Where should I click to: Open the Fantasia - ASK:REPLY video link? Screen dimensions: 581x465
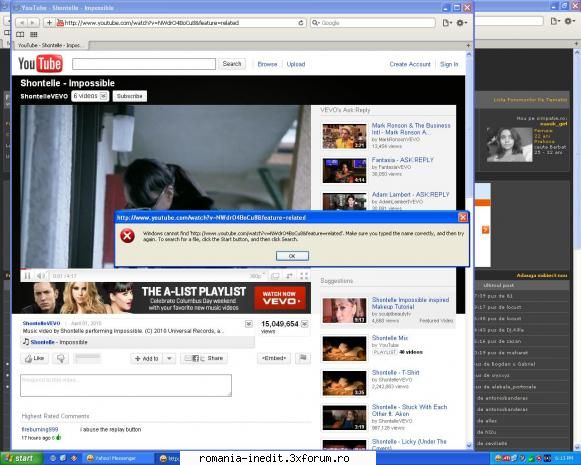402,160
